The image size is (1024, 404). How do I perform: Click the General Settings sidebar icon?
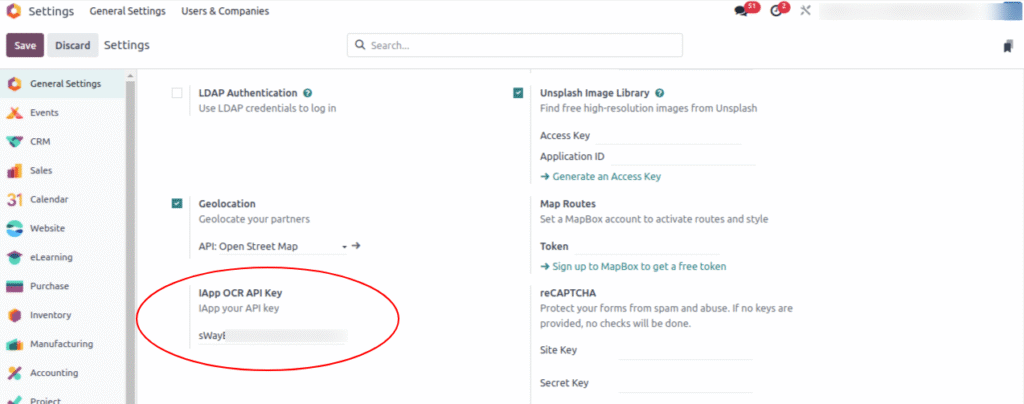tap(14, 84)
